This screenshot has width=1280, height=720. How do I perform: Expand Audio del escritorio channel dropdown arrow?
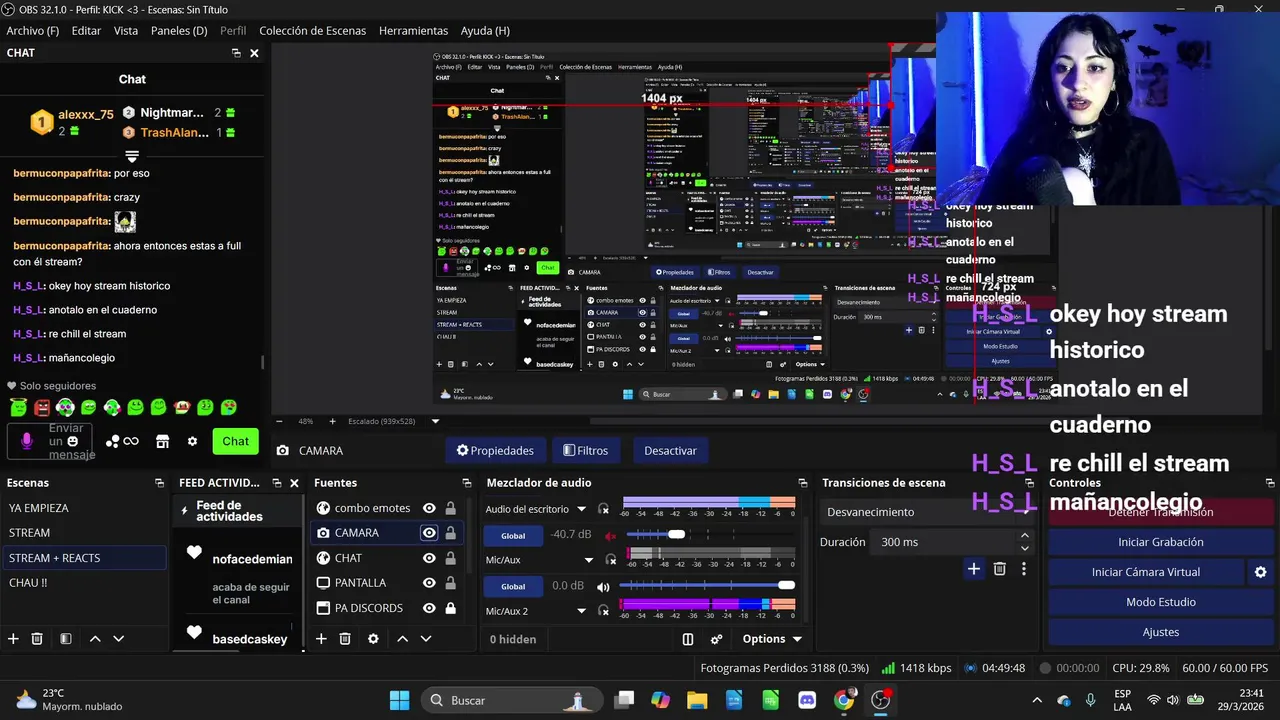tap(581, 509)
